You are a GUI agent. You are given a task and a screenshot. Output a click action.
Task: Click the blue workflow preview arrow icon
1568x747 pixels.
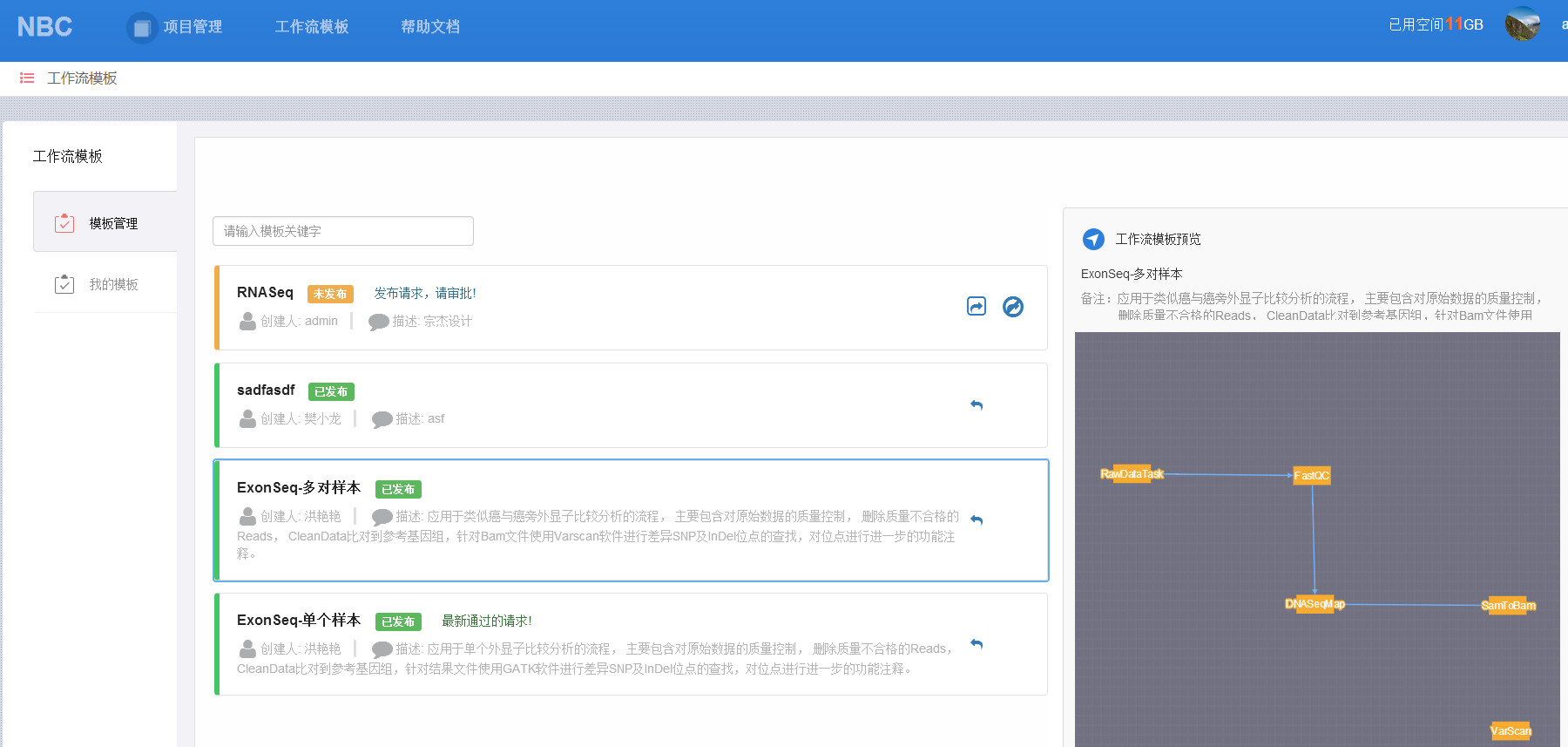[1093, 239]
